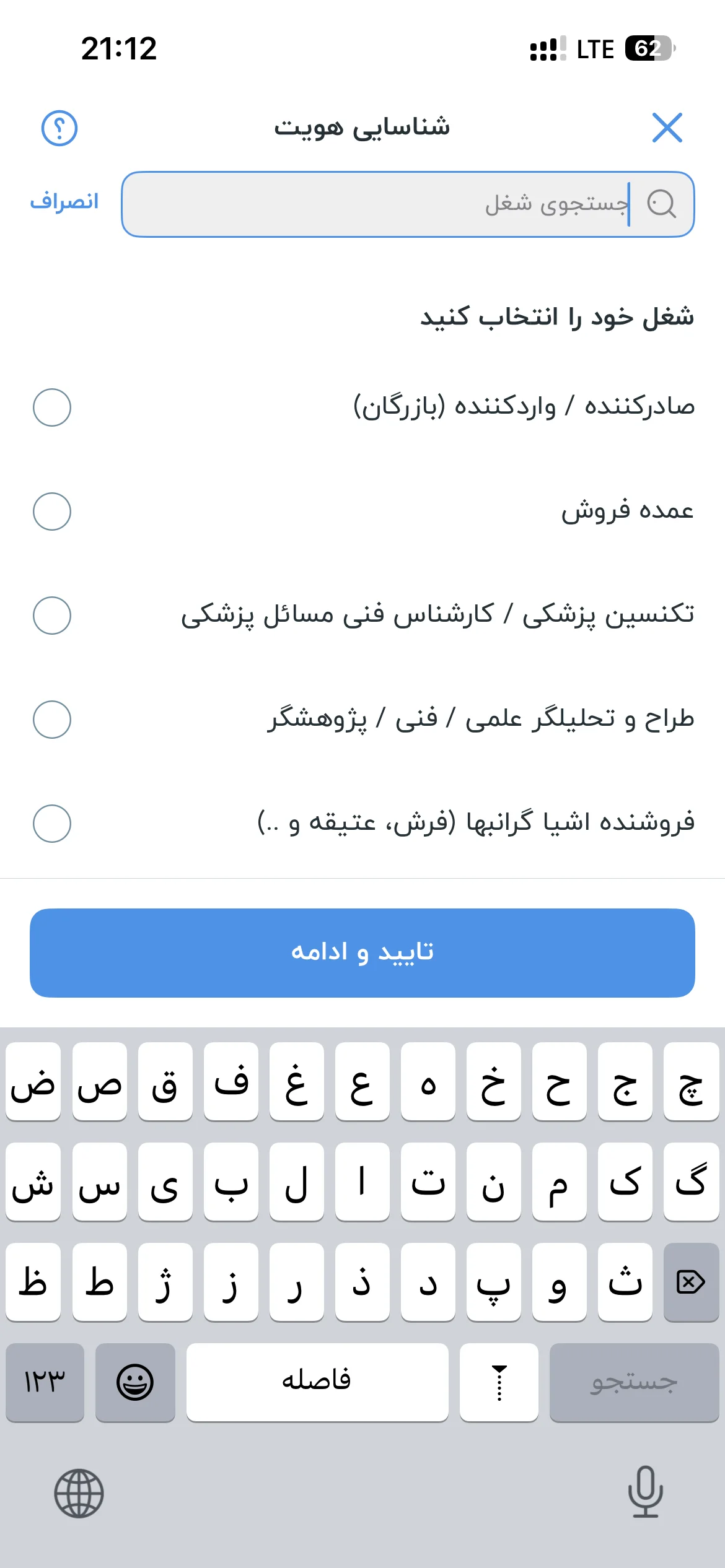
Task: Close the identity verification screen
Action: pyautogui.click(x=667, y=128)
